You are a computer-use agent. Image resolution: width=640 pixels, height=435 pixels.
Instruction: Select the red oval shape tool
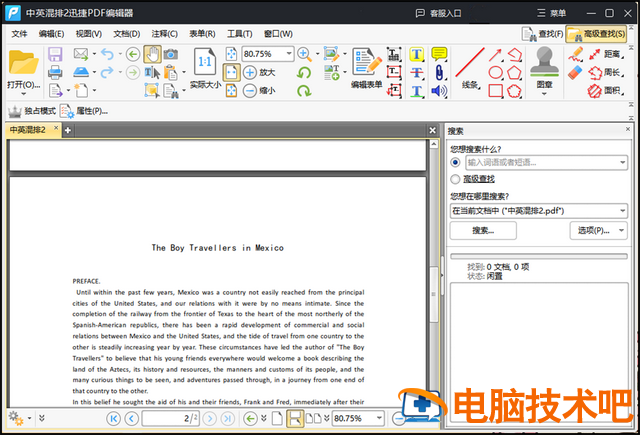point(496,73)
